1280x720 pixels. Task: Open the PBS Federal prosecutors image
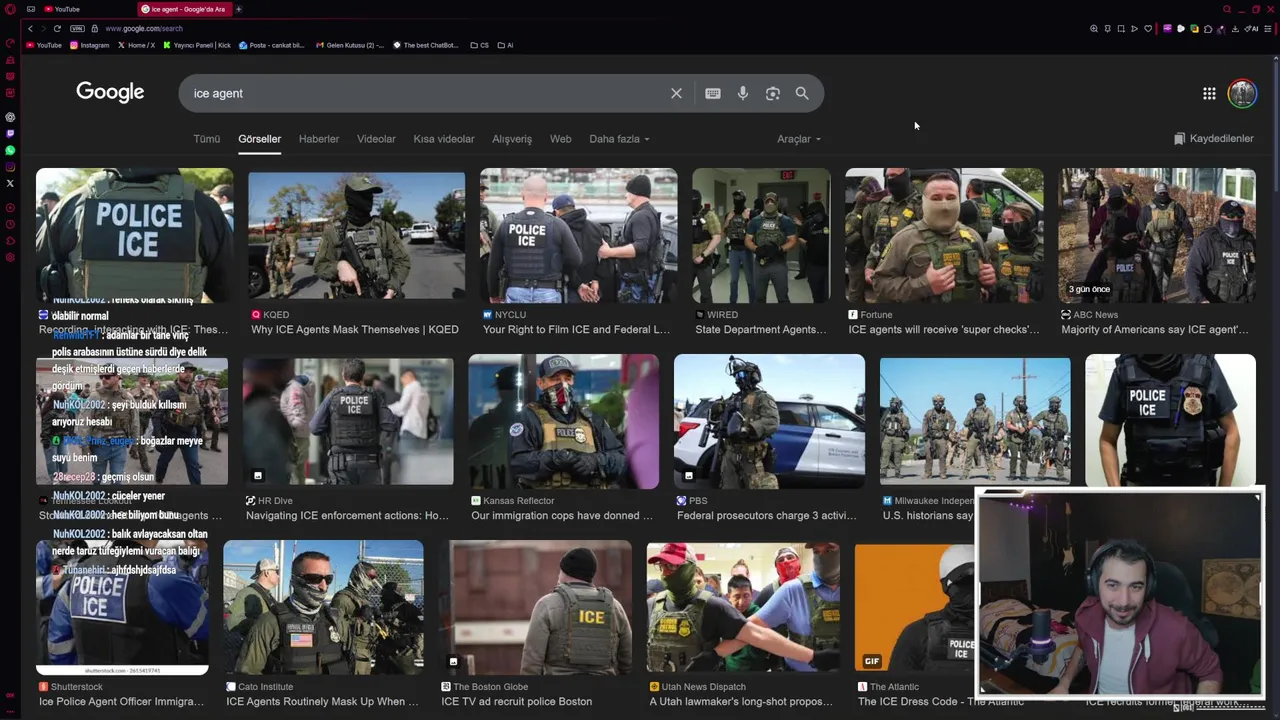click(769, 421)
